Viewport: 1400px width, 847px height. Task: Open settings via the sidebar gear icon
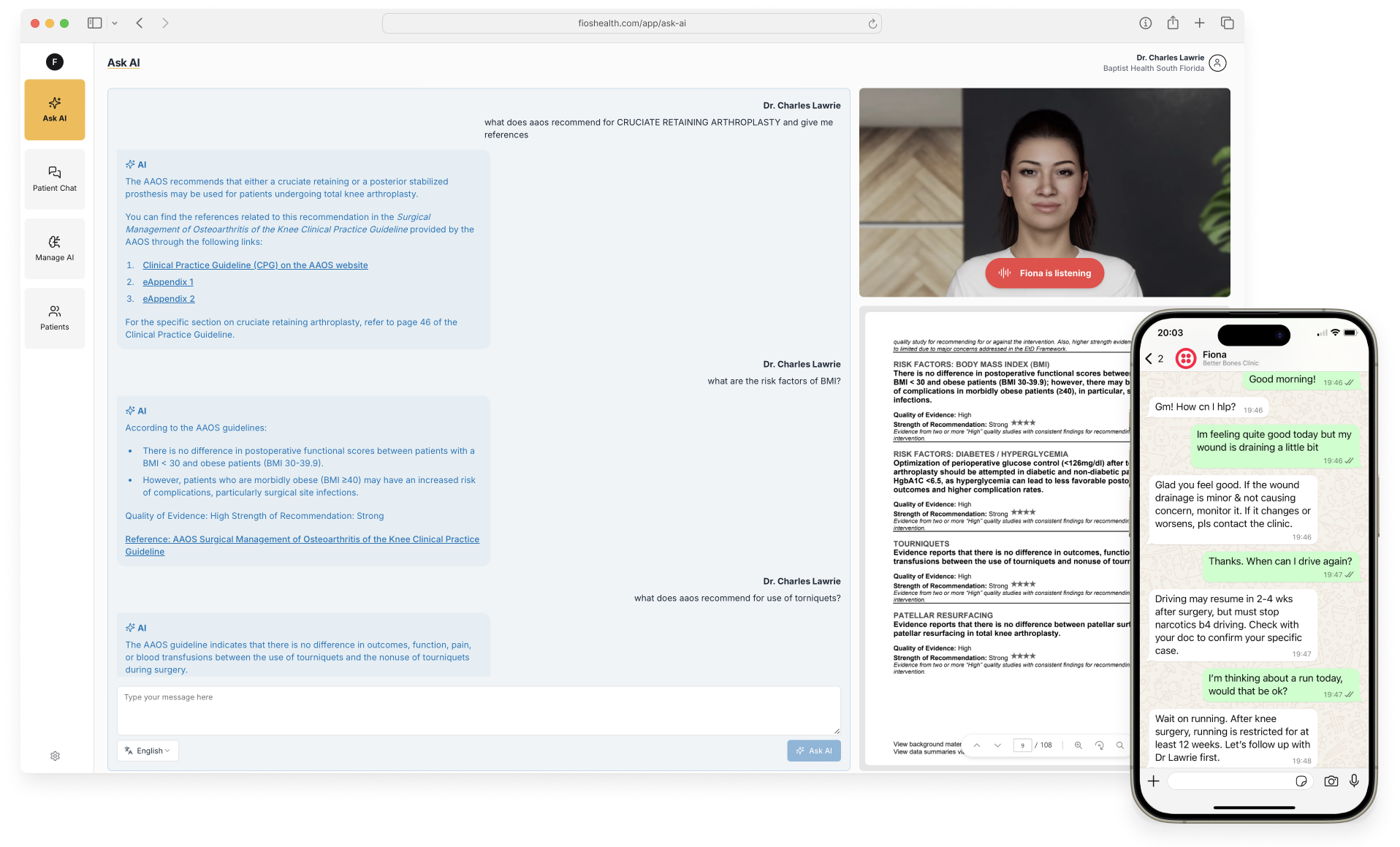55,756
